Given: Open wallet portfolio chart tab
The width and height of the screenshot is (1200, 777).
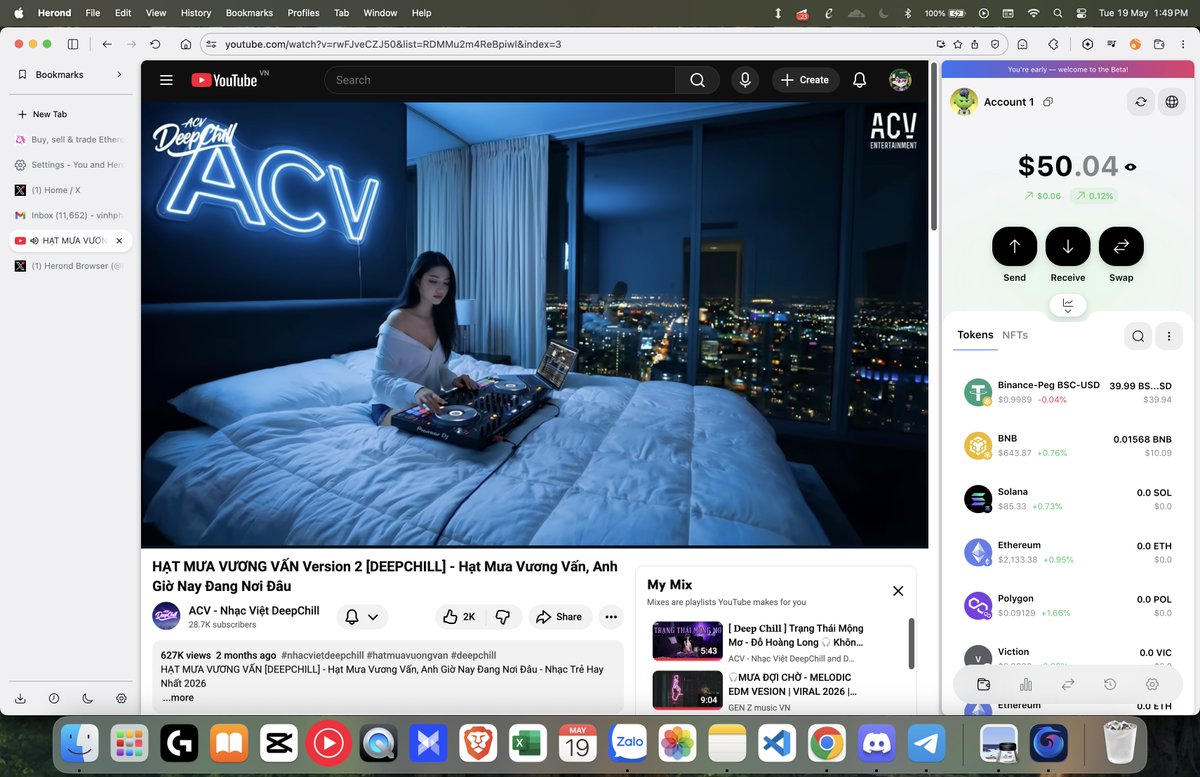Looking at the screenshot, I should 1026,684.
